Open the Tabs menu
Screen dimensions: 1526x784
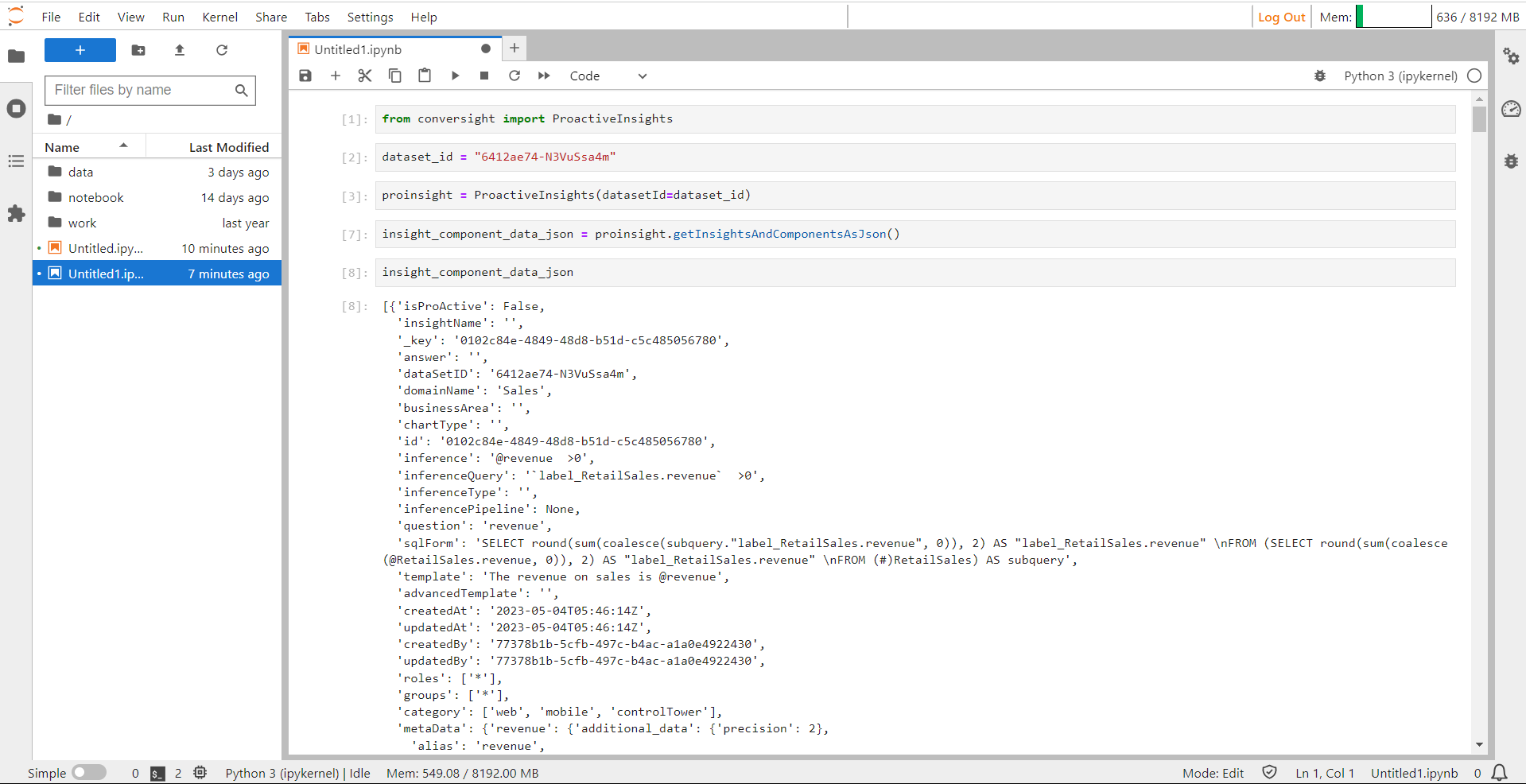pyautogui.click(x=317, y=17)
